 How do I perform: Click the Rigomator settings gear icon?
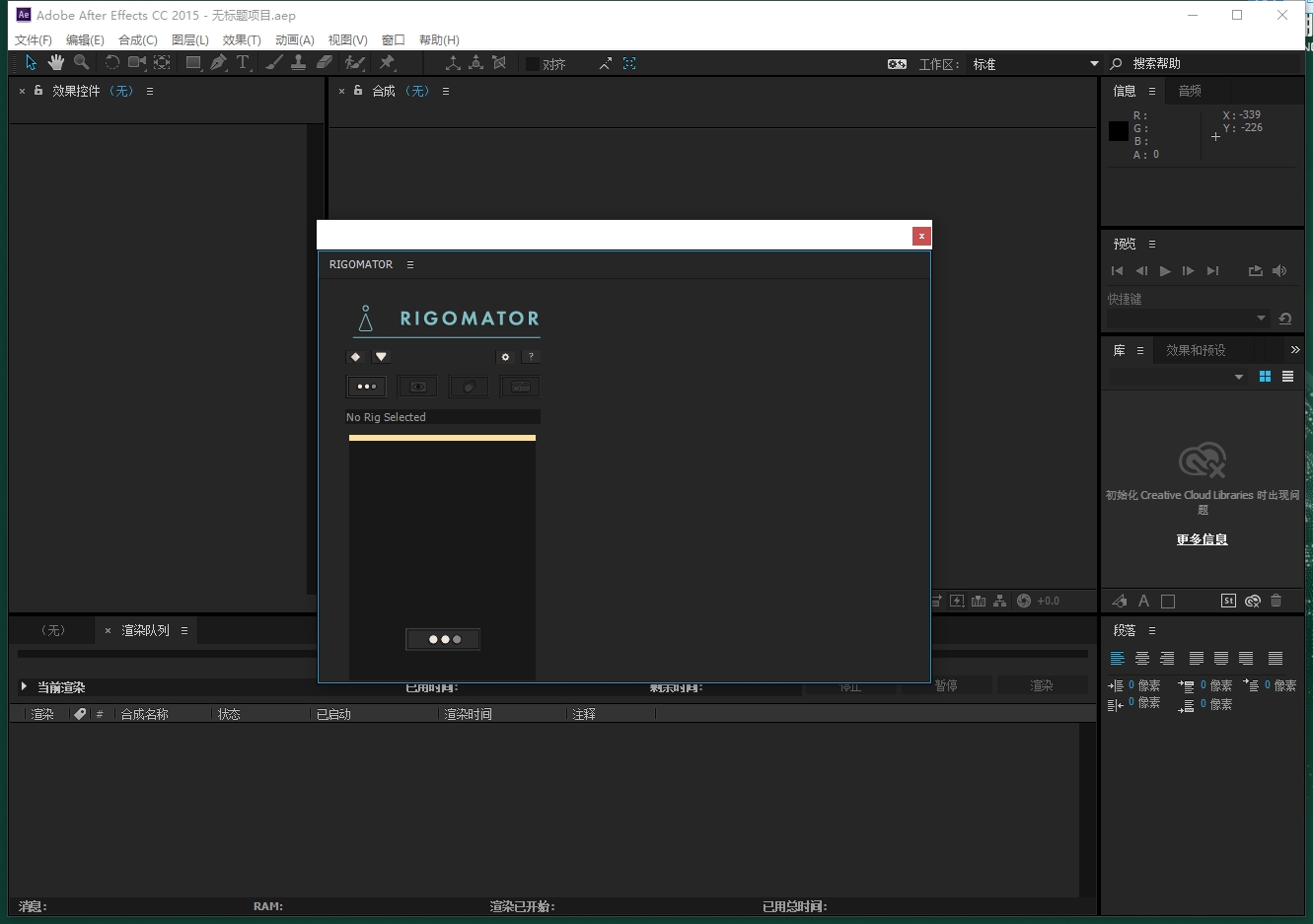tap(505, 357)
